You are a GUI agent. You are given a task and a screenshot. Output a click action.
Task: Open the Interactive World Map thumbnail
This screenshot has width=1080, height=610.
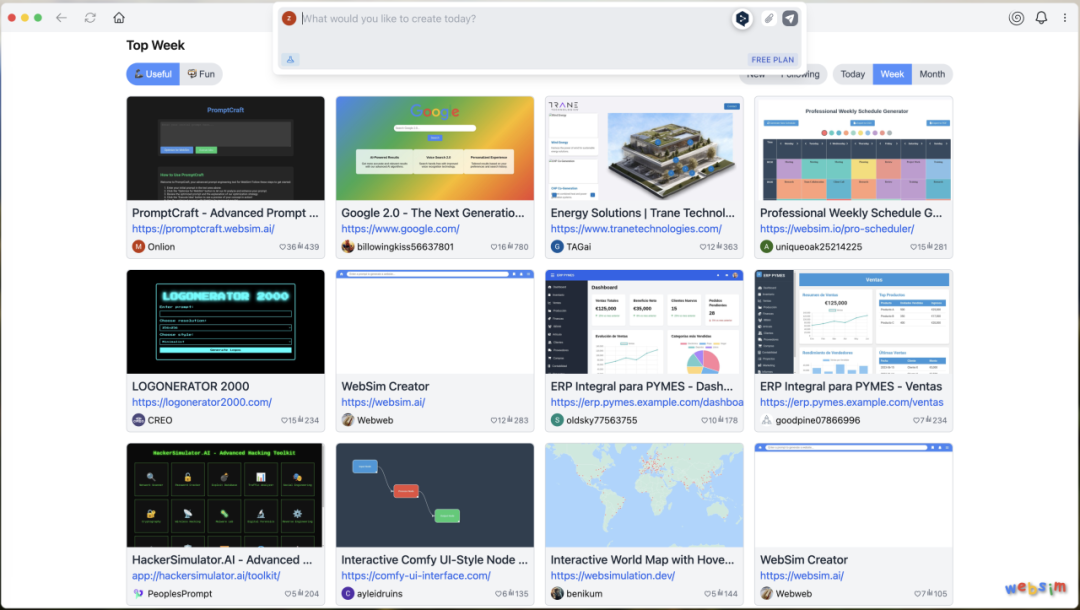pos(644,495)
